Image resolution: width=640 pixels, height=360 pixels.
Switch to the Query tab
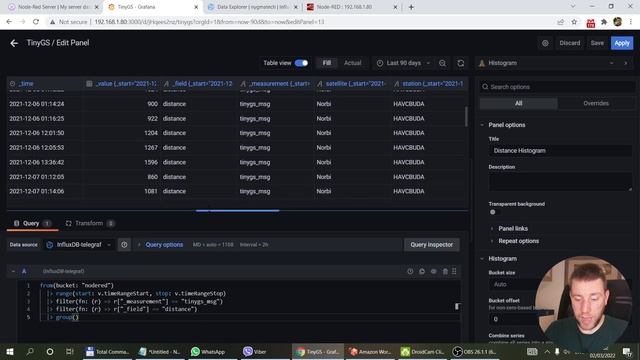(32, 223)
